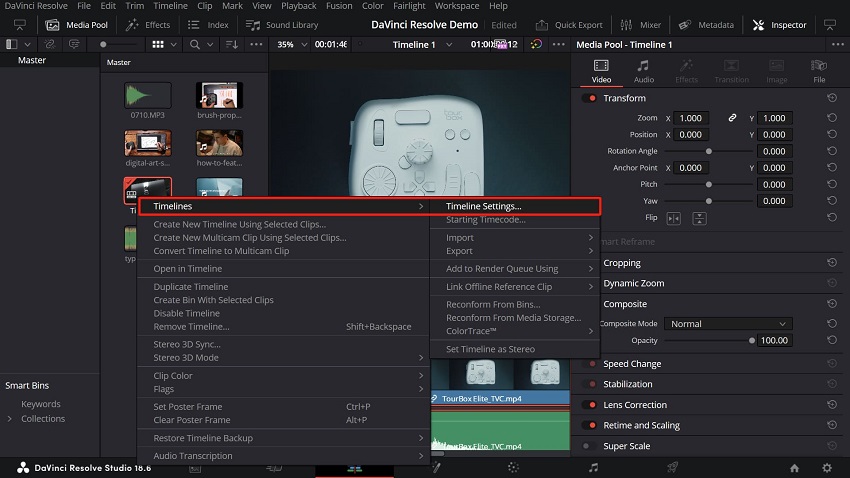Click Remove Timeline... entry
This screenshot has height=478, width=850.
284,326
